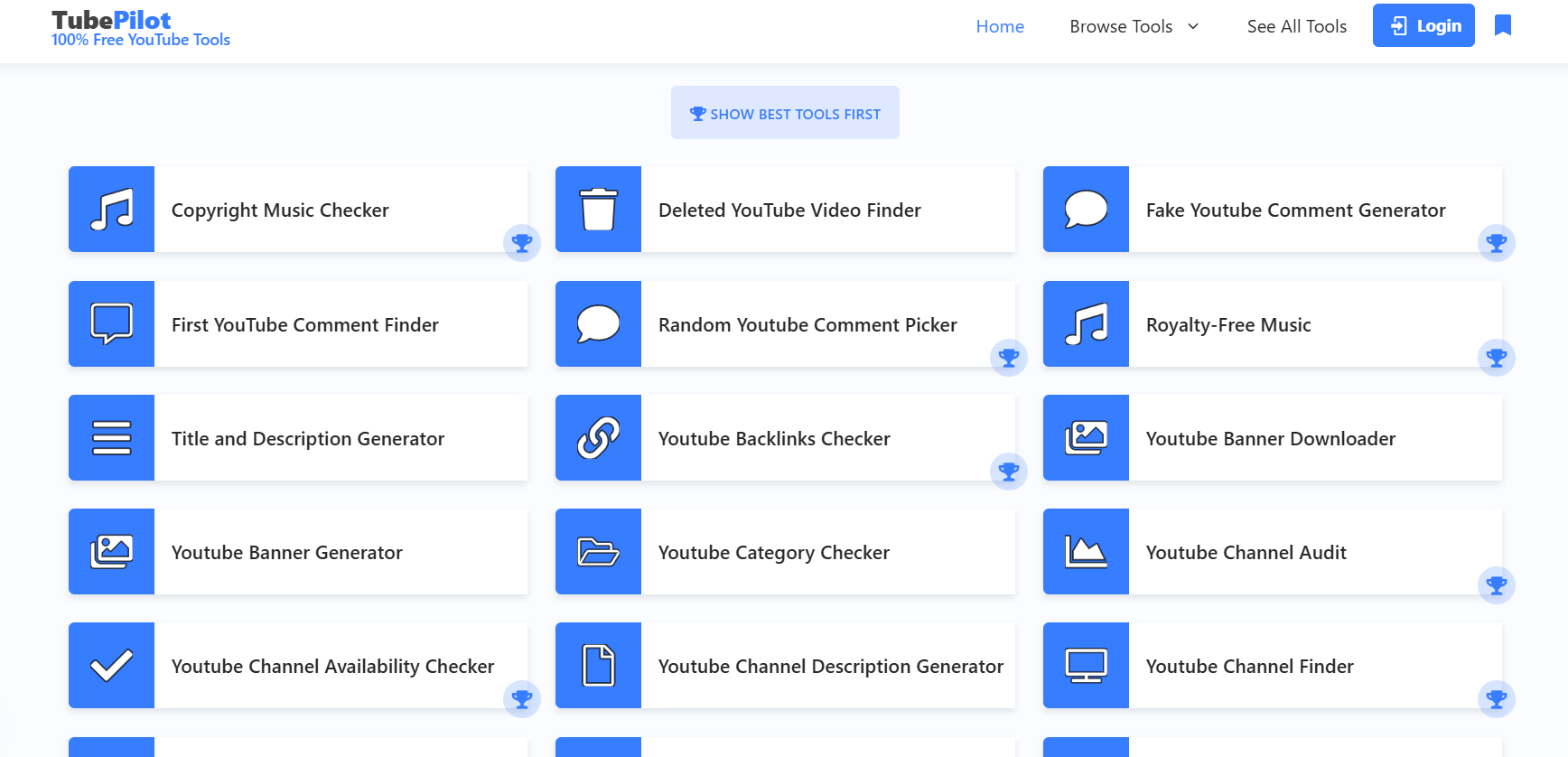Click the Royalty-Free Music note icon
1568x757 pixels.
pos(1086,323)
